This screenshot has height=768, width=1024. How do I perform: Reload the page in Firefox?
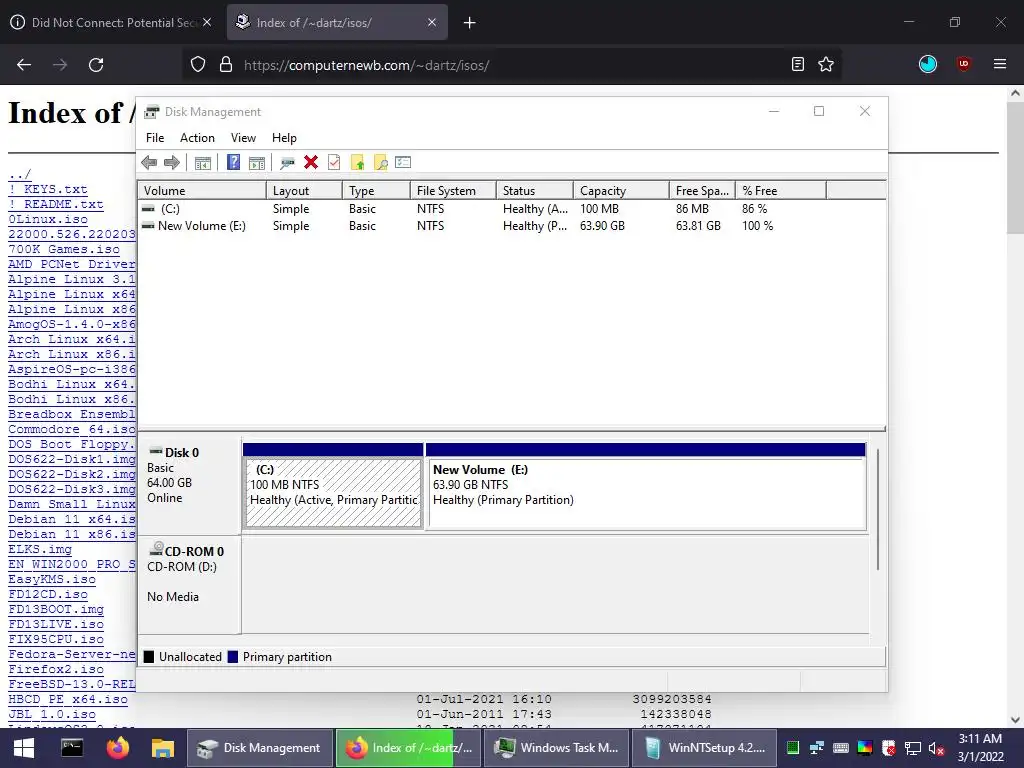(x=96, y=65)
